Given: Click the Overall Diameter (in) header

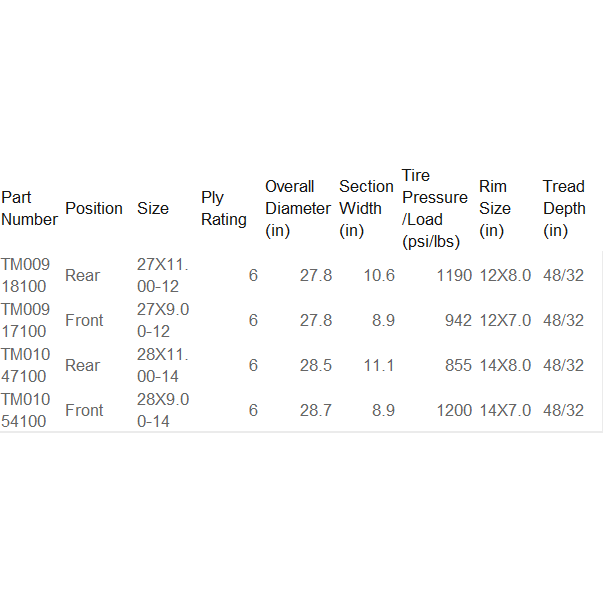Looking at the screenshot, I should (x=297, y=208).
